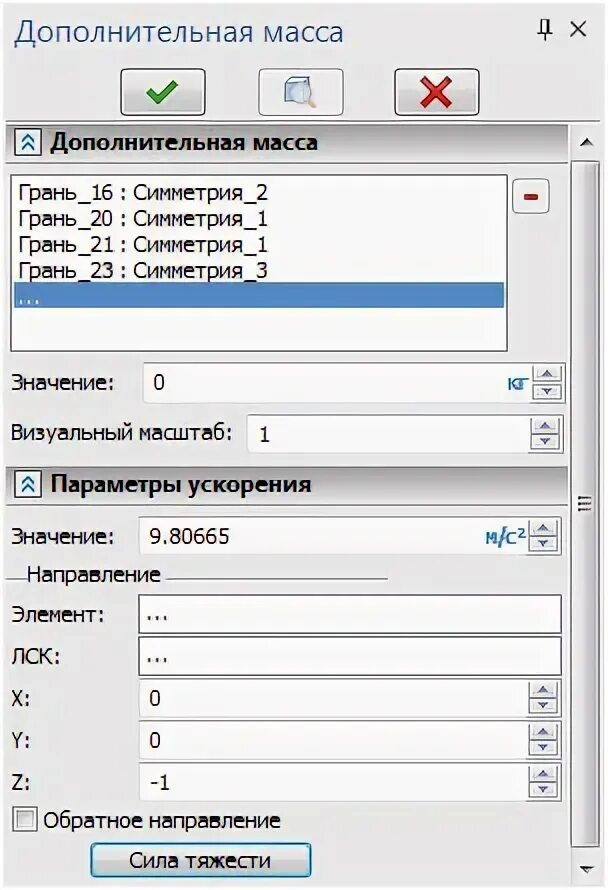Click the preview magnifier cube icon
The width and height of the screenshot is (608, 890).
(300, 92)
